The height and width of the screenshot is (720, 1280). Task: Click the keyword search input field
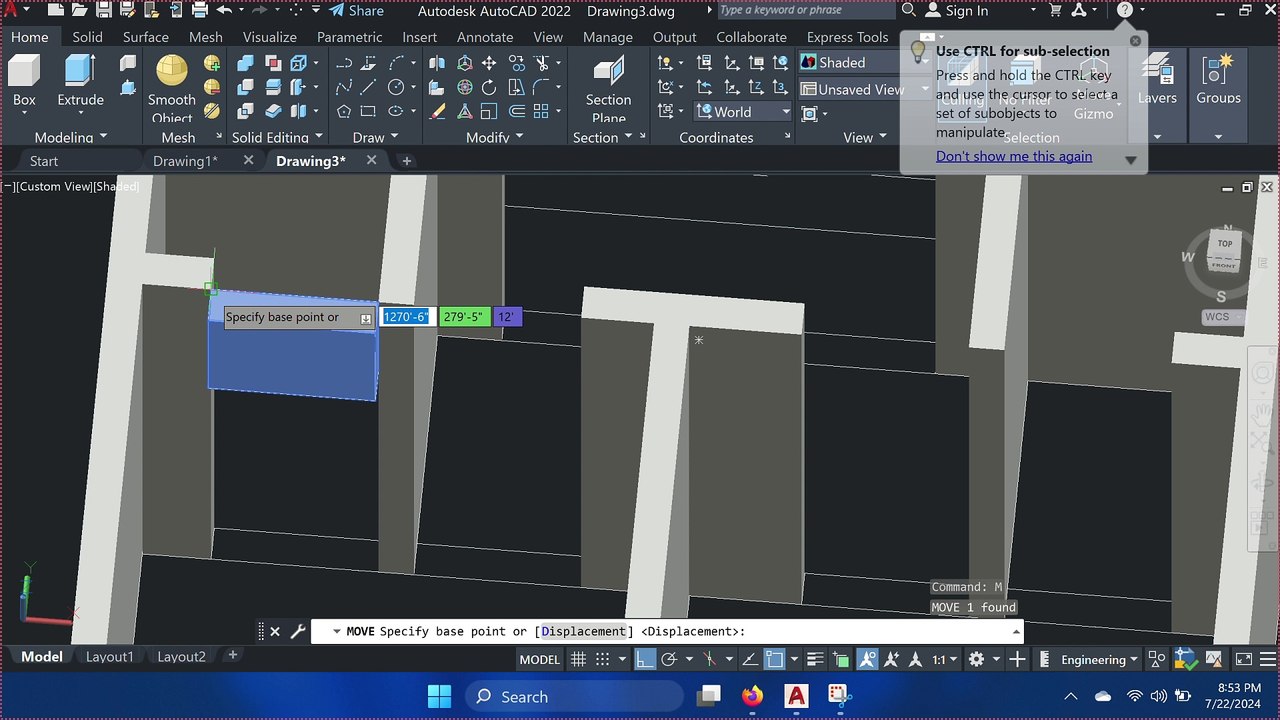point(806,11)
